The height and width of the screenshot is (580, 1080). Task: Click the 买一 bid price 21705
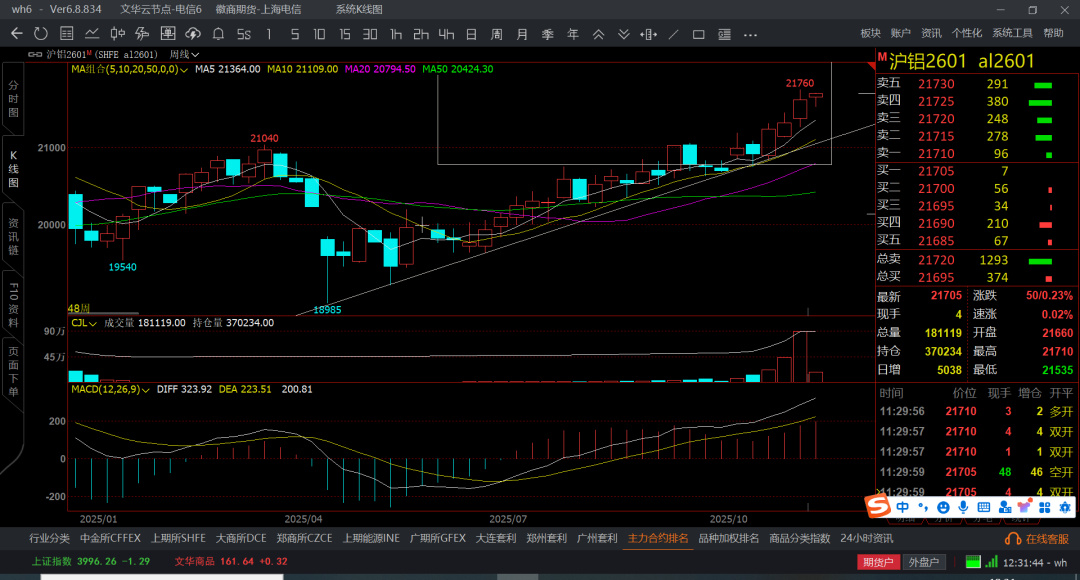point(936,171)
